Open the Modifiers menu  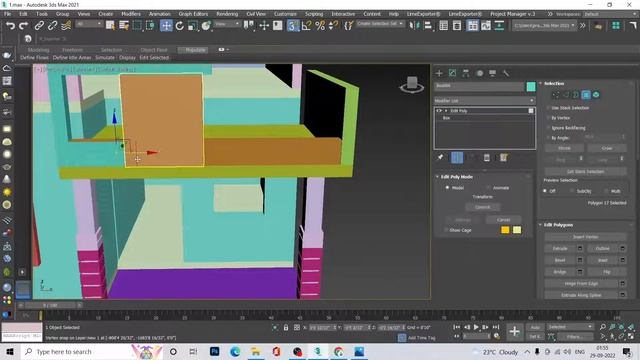pyautogui.click(x=131, y=14)
